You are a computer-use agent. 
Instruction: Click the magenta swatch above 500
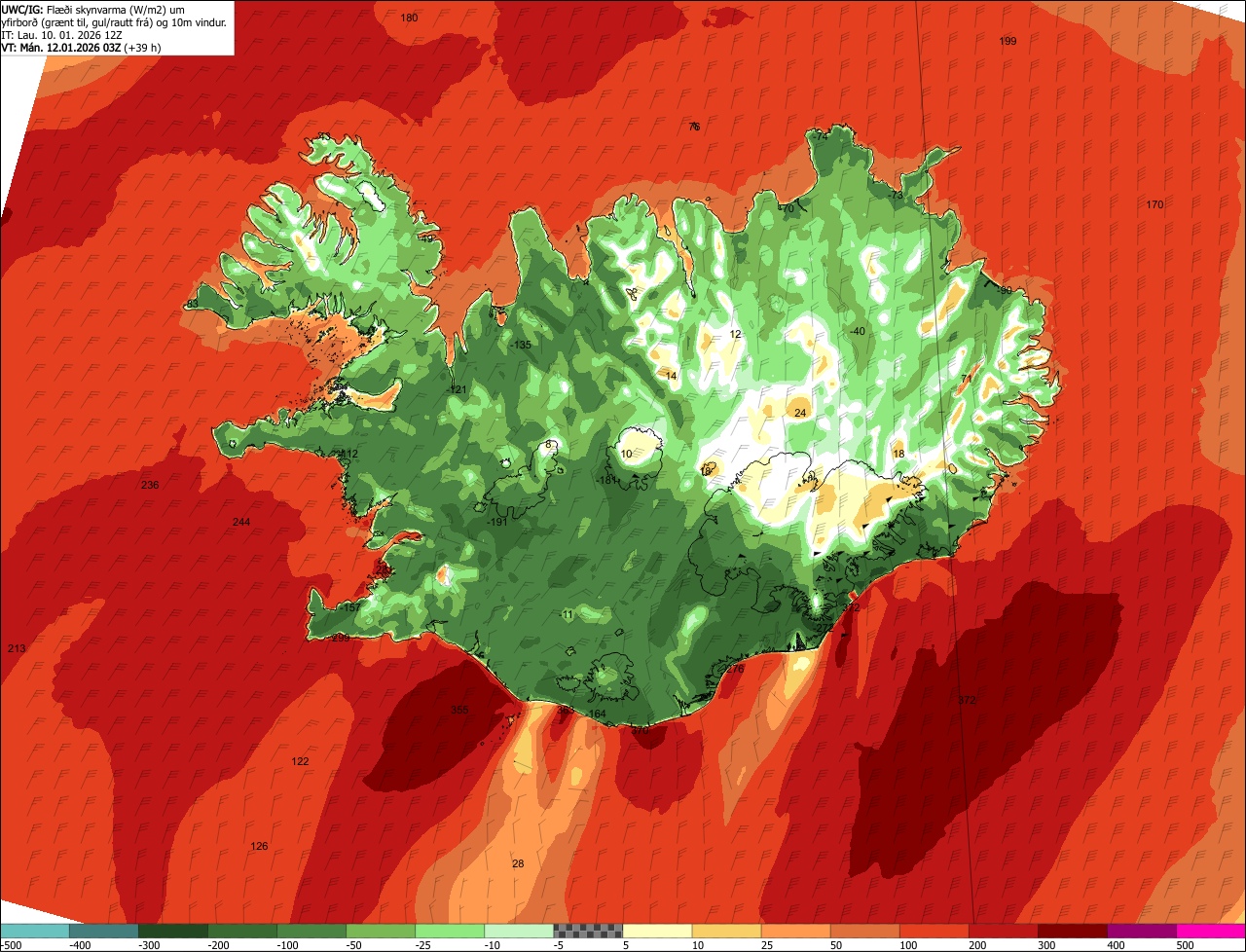1211,930
